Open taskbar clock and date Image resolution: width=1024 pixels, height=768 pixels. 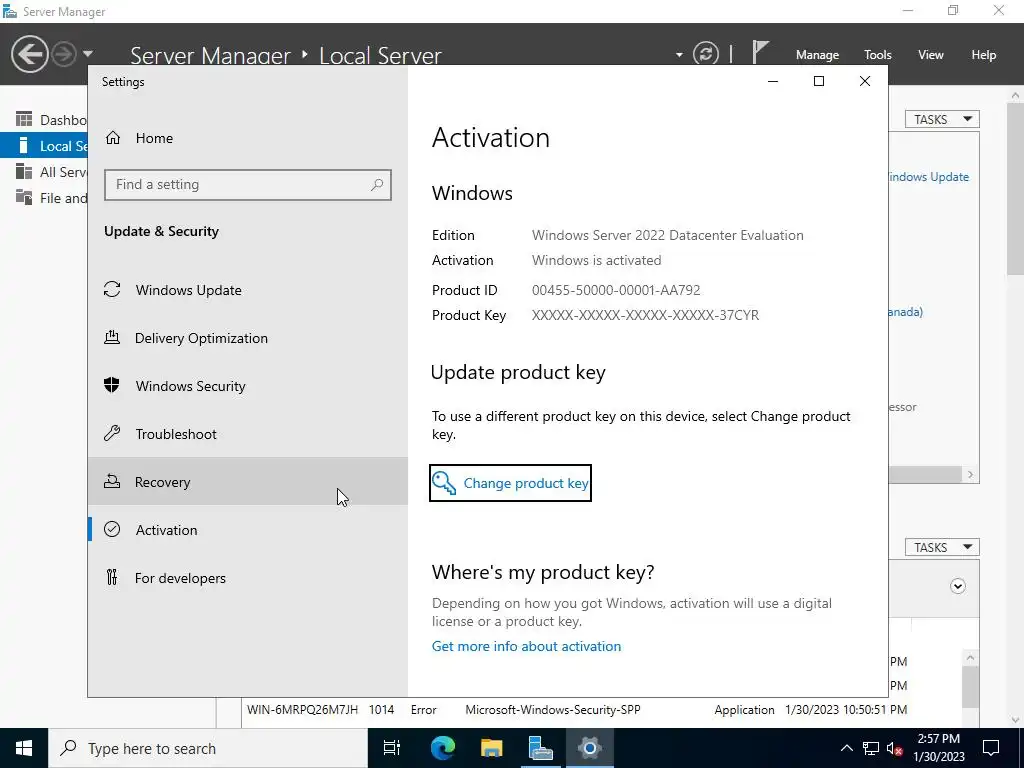coord(938,748)
